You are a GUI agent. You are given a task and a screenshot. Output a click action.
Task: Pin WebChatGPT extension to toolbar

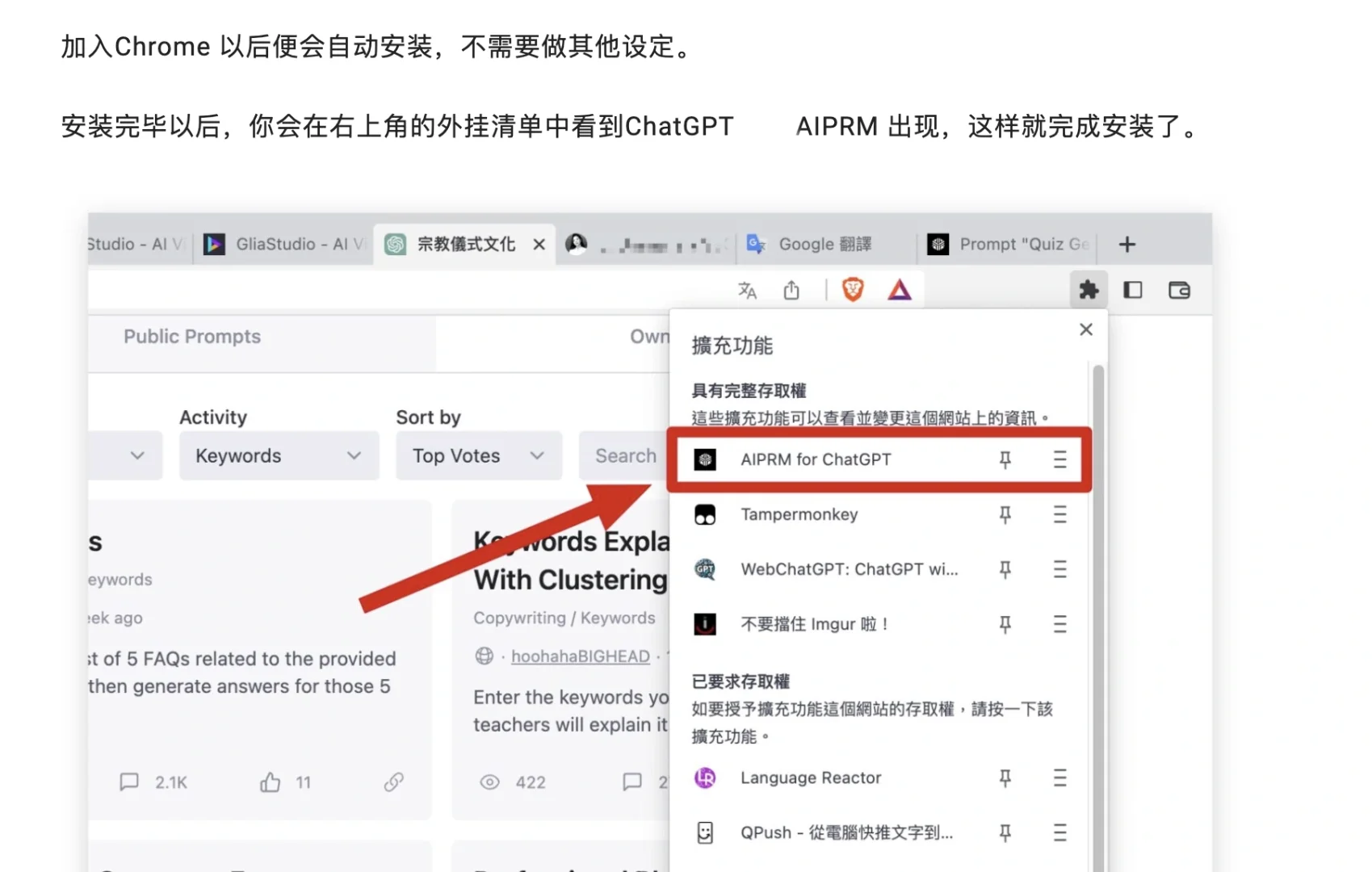click(x=1005, y=569)
